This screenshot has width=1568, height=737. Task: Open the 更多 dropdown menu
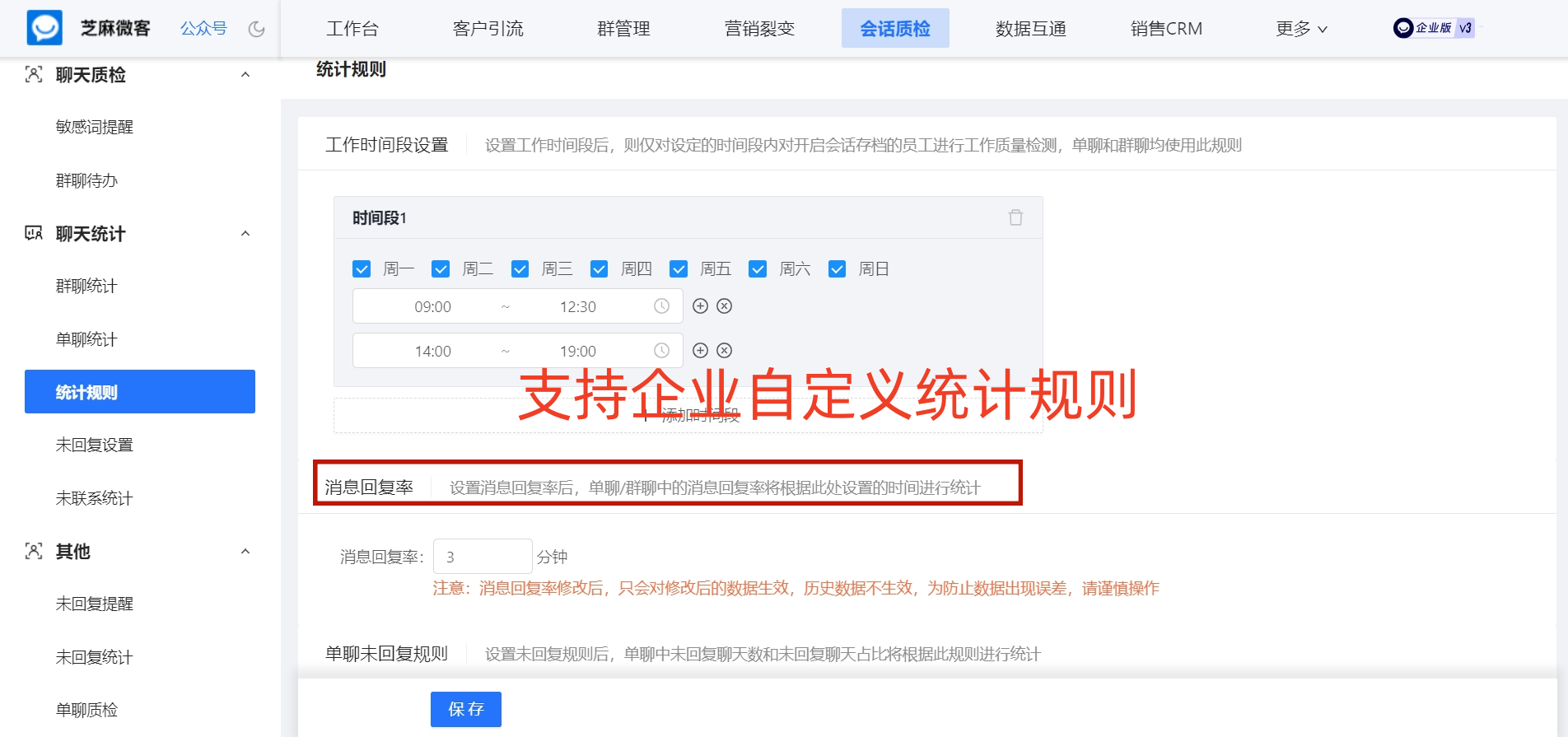1301,29
